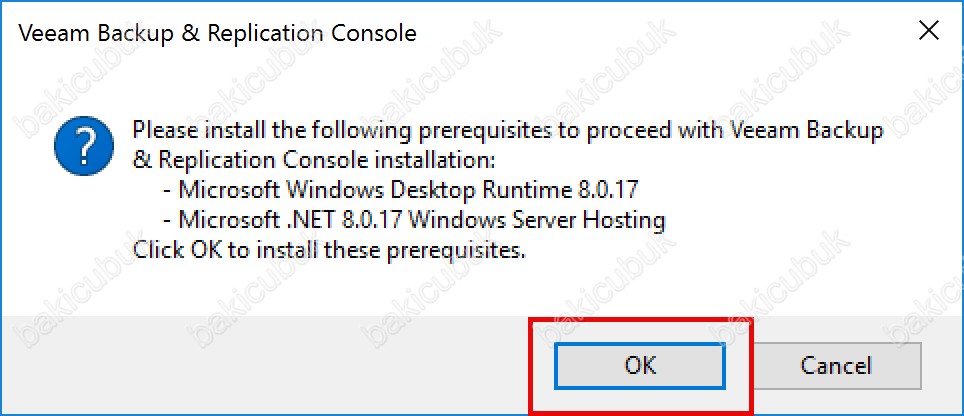Confirm prerequisite installation with OK
This screenshot has height=416, width=964.
point(639,366)
